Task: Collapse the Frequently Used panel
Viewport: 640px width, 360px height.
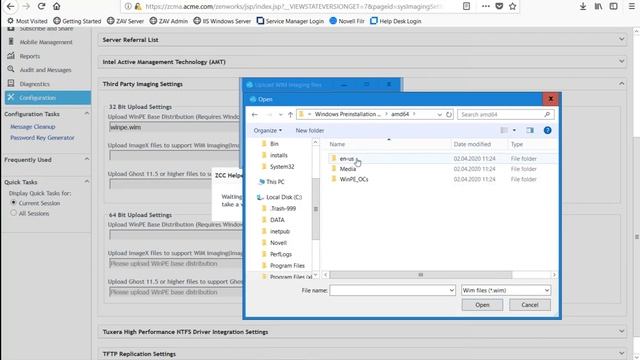Action: tap(87, 159)
